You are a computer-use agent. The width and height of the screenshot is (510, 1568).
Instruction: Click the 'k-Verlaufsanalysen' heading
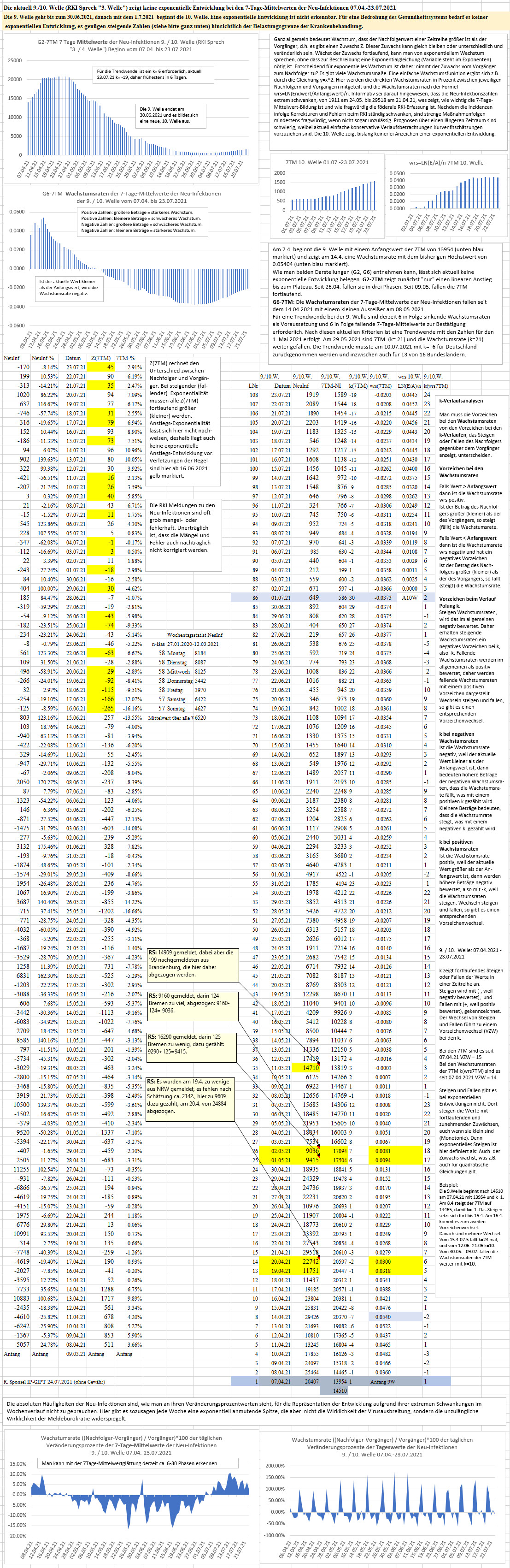pos(461,401)
